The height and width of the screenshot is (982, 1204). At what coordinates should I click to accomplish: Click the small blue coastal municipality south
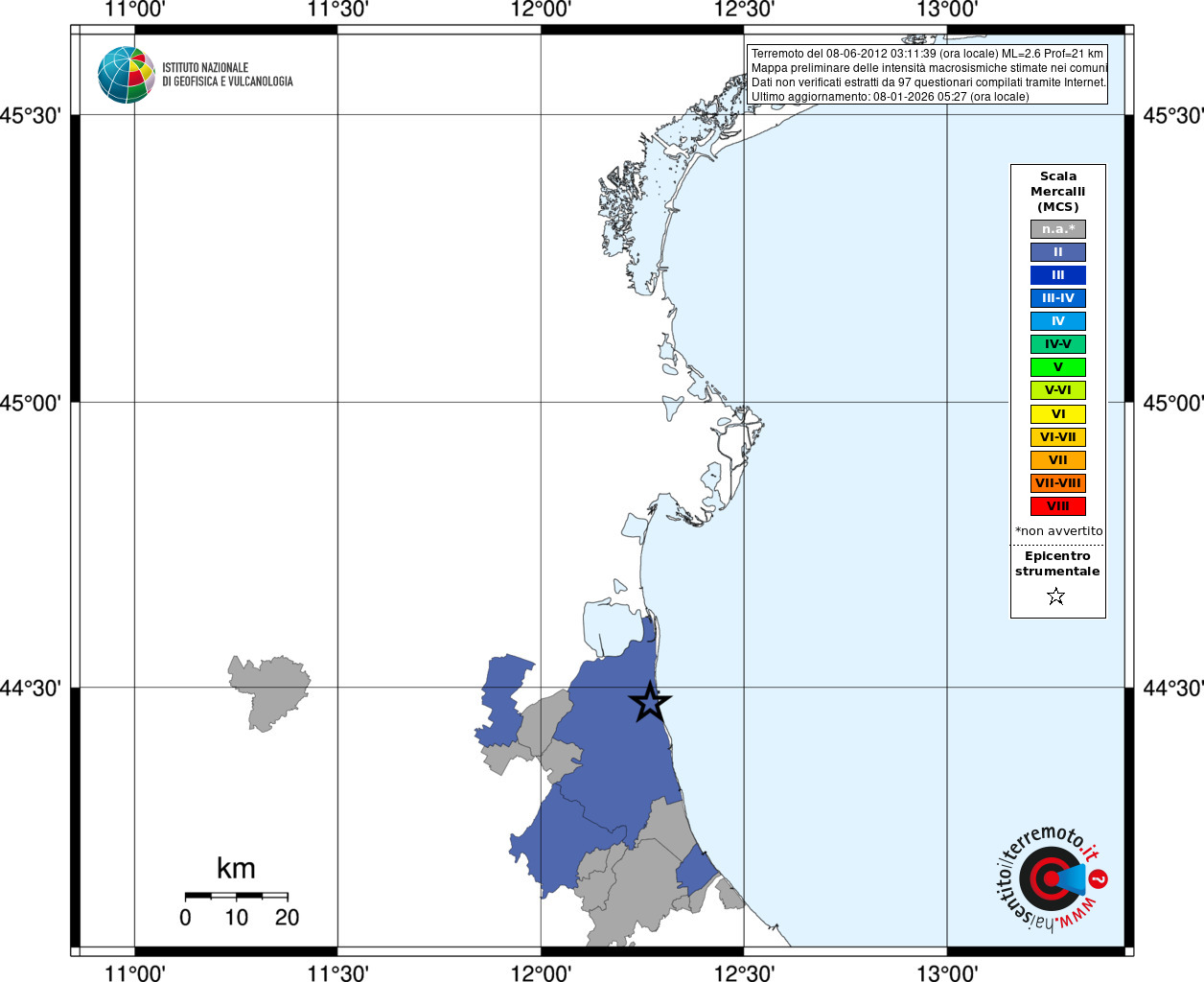pos(695,873)
